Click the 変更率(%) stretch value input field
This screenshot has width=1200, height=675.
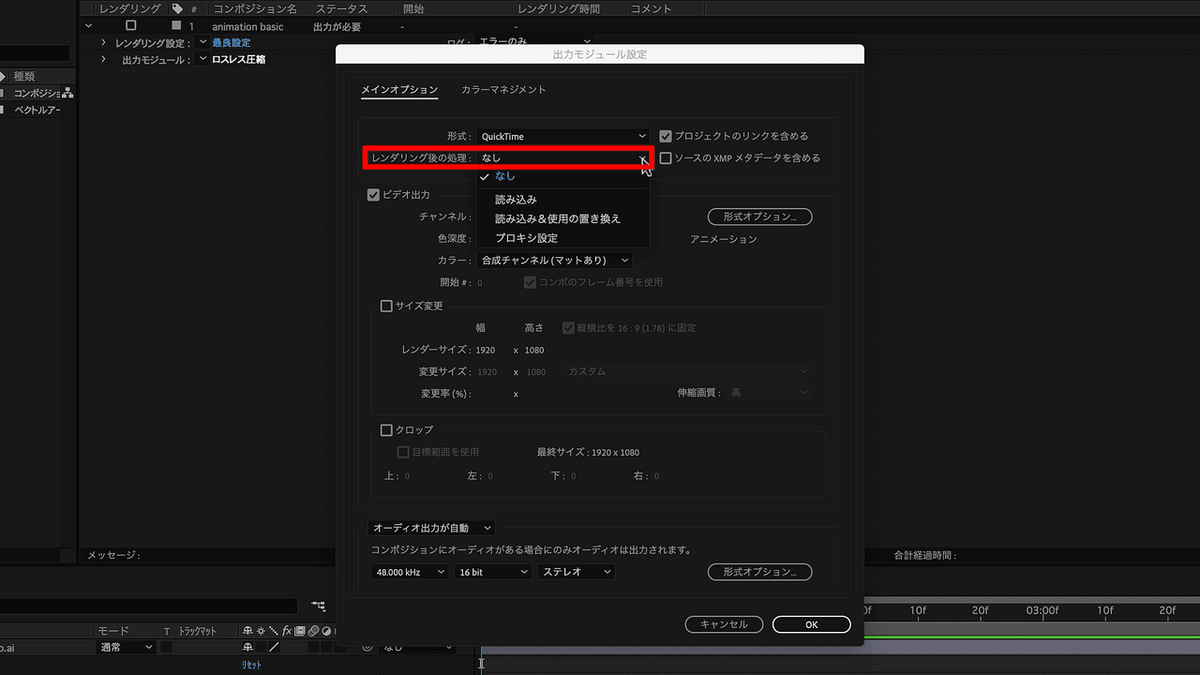click(487, 392)
